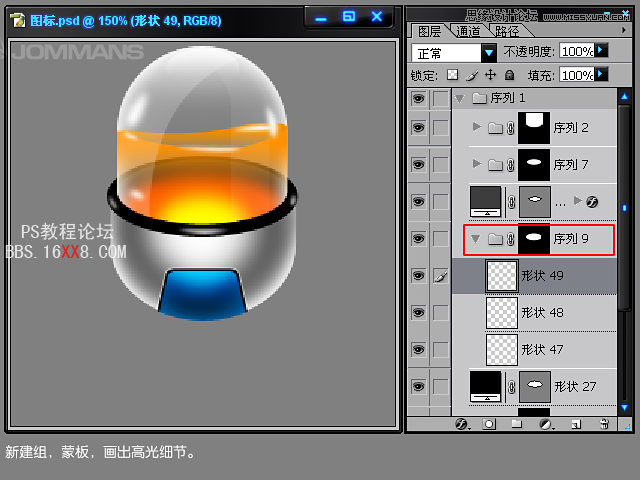640x480 pixels.
Task: Select the 形状 47 layer thumbnail
Action: (501, 349)
